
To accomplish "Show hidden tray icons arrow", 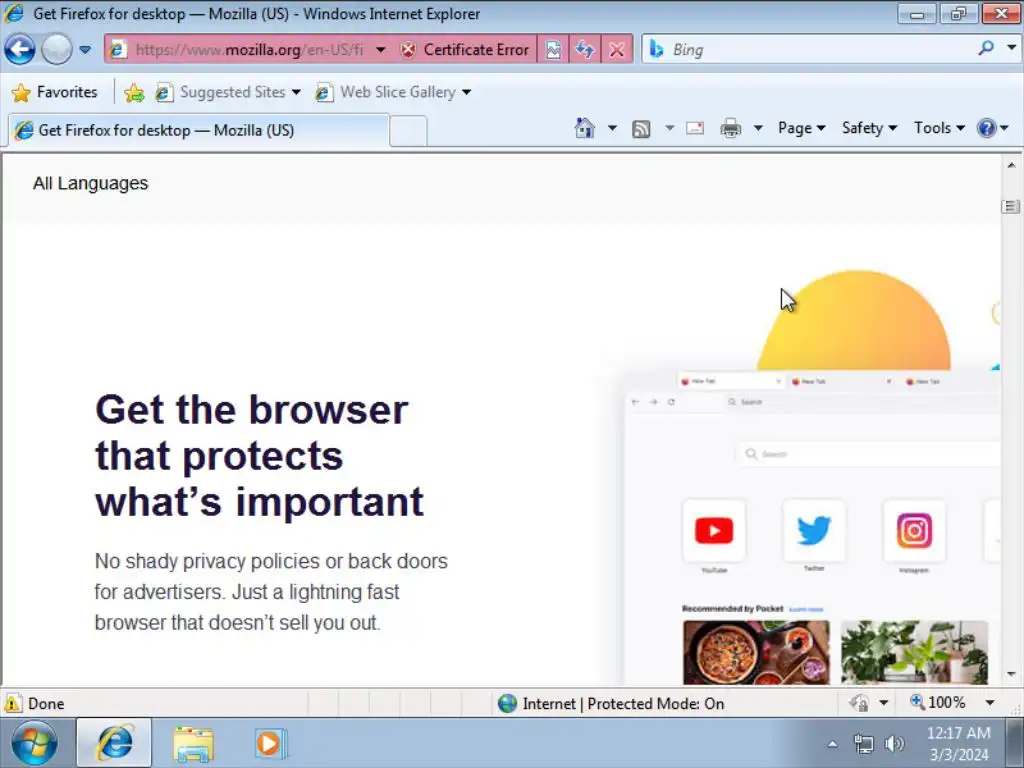I will [832, 744].
